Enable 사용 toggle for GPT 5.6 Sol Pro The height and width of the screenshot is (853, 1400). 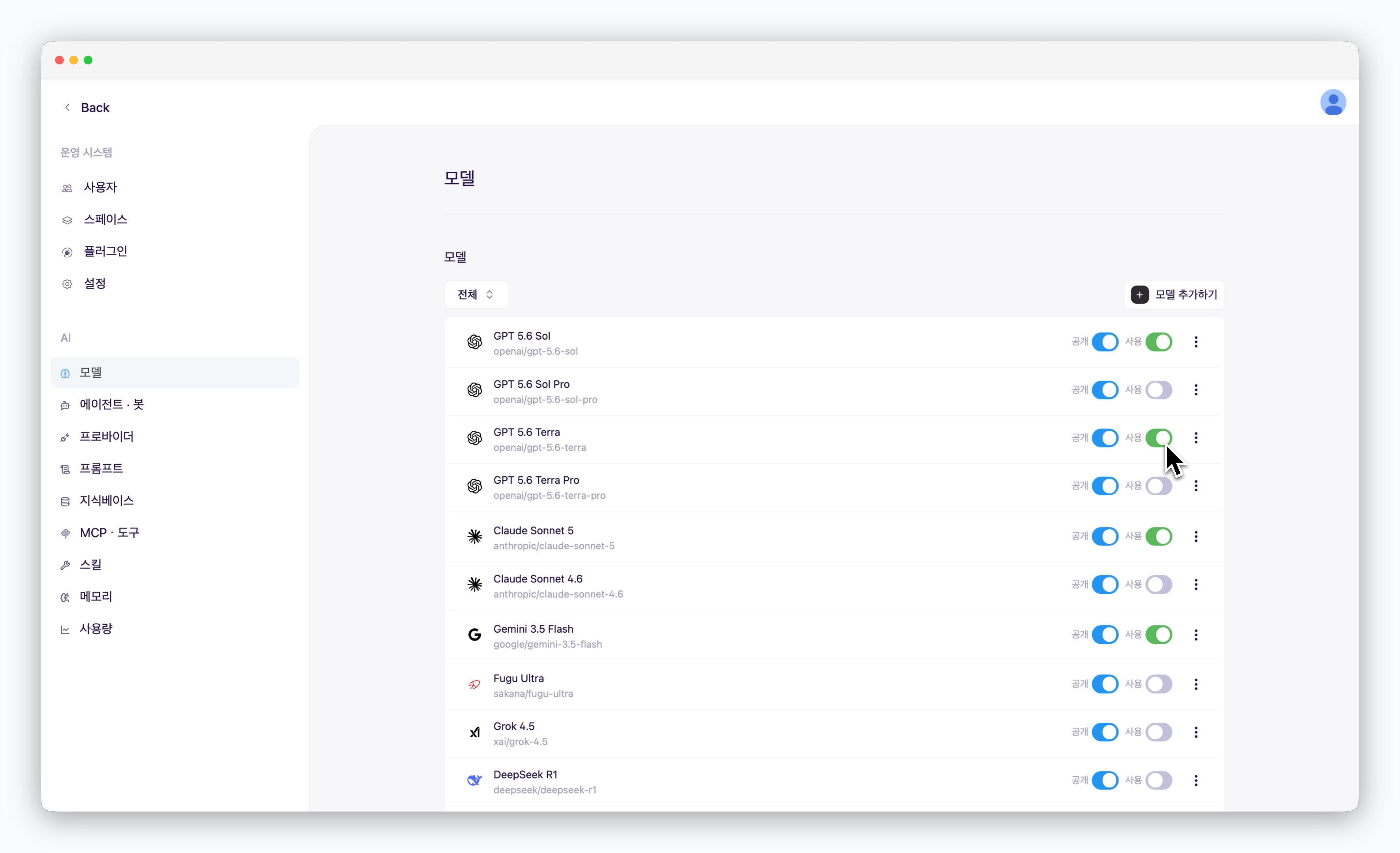[1159, 390]
